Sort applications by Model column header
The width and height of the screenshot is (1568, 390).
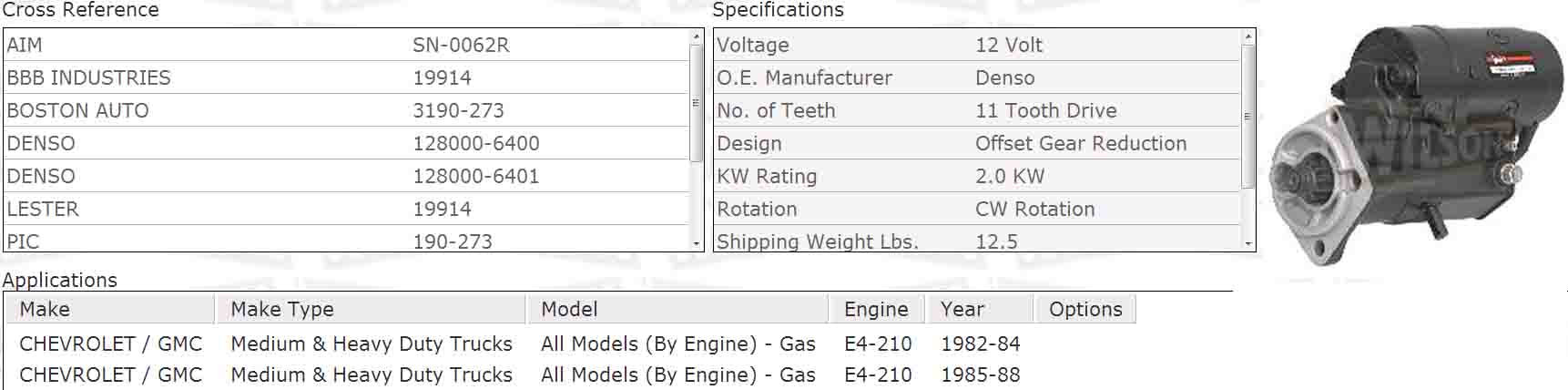pos(677,309)
